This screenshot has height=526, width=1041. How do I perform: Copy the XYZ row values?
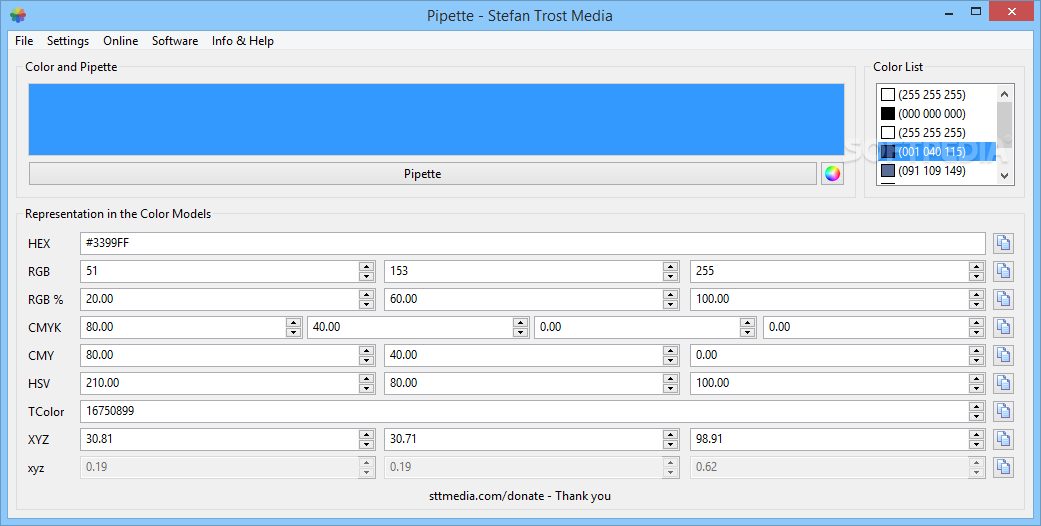1003,439
